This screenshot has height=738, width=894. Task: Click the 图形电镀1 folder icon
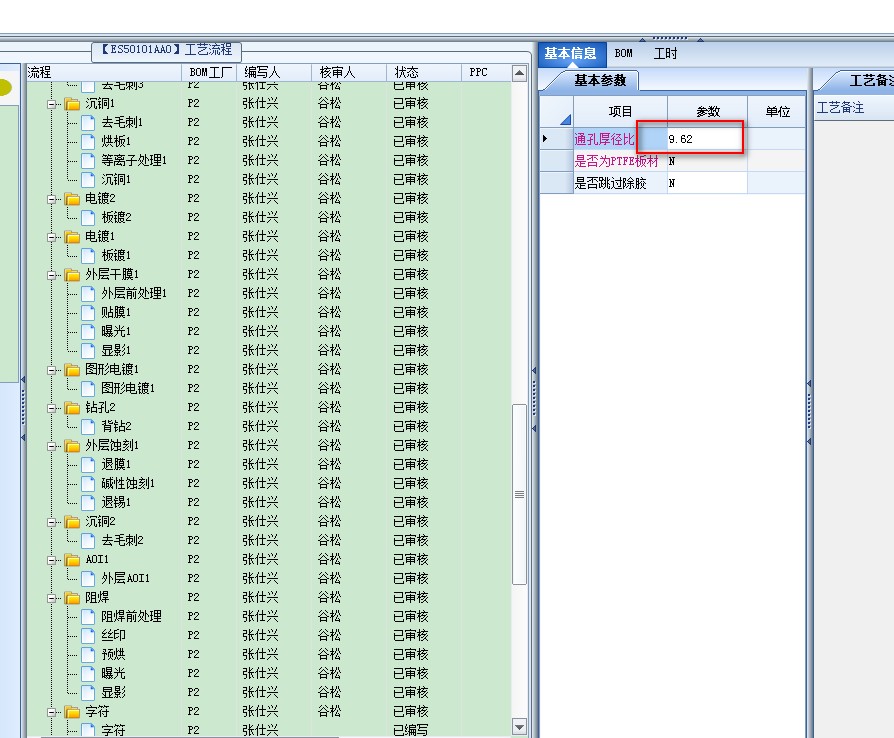pyautogui.click(x=72, y=370)
